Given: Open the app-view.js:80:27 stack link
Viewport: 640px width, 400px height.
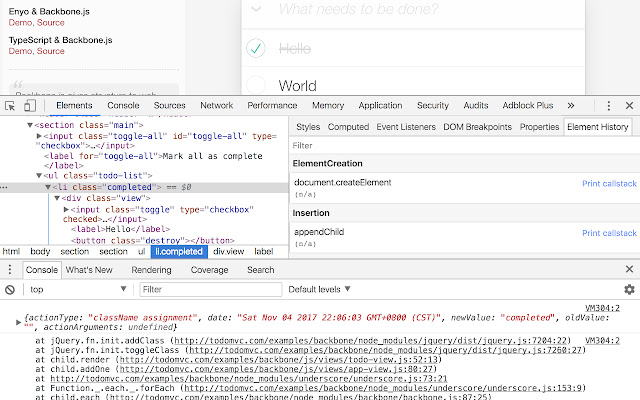Looking at the screenshot, I should [x=276, y=369].
